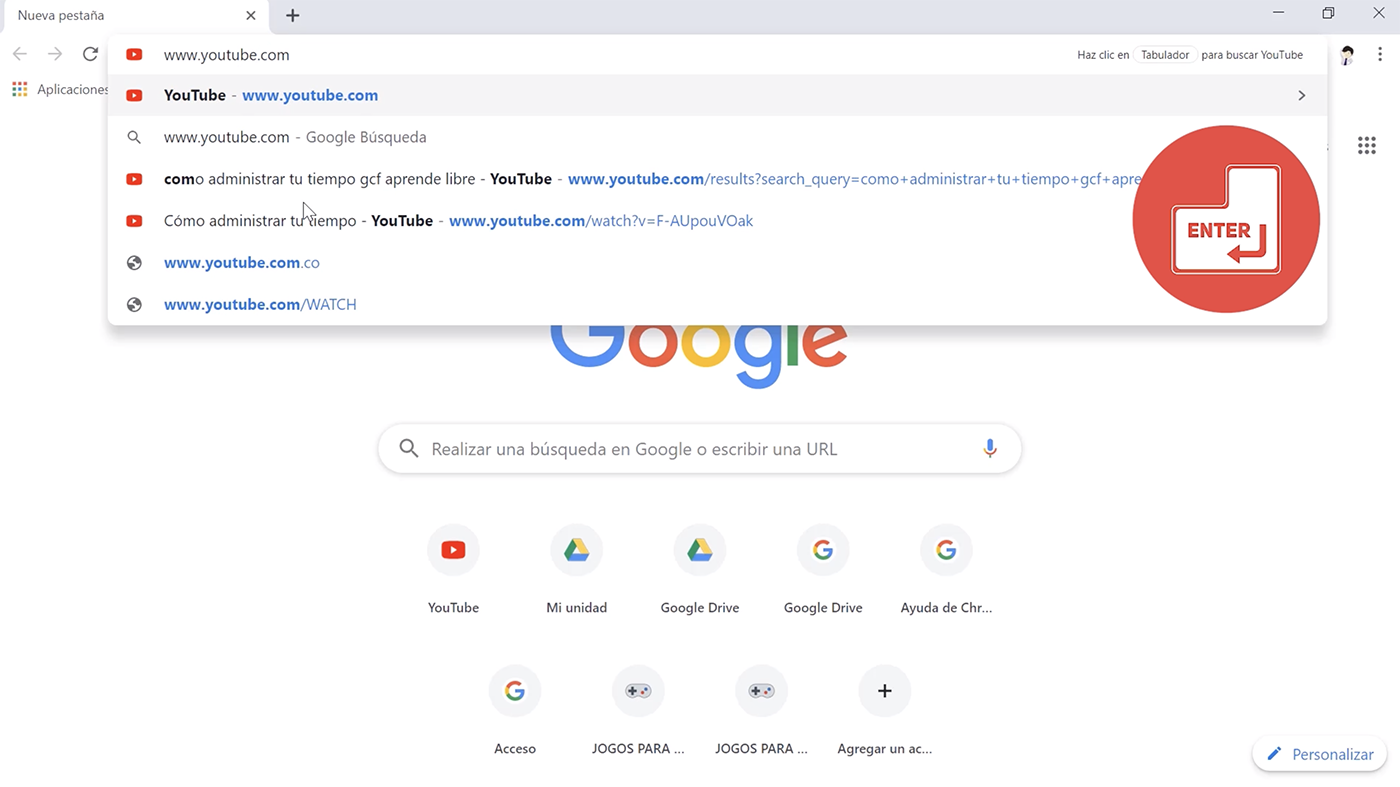Open the first Google Drive shortcut icon
Viewport: 1400px width, 787px height.
[700, 550]
